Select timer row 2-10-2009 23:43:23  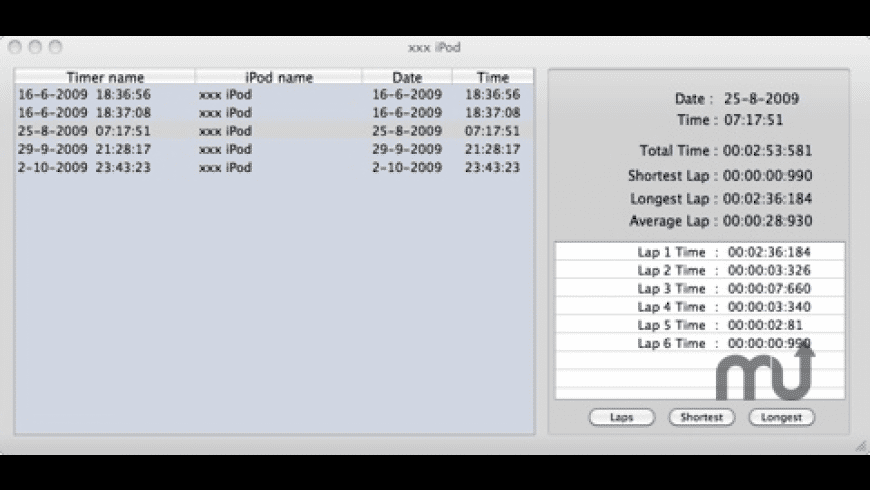click(274, 168)
